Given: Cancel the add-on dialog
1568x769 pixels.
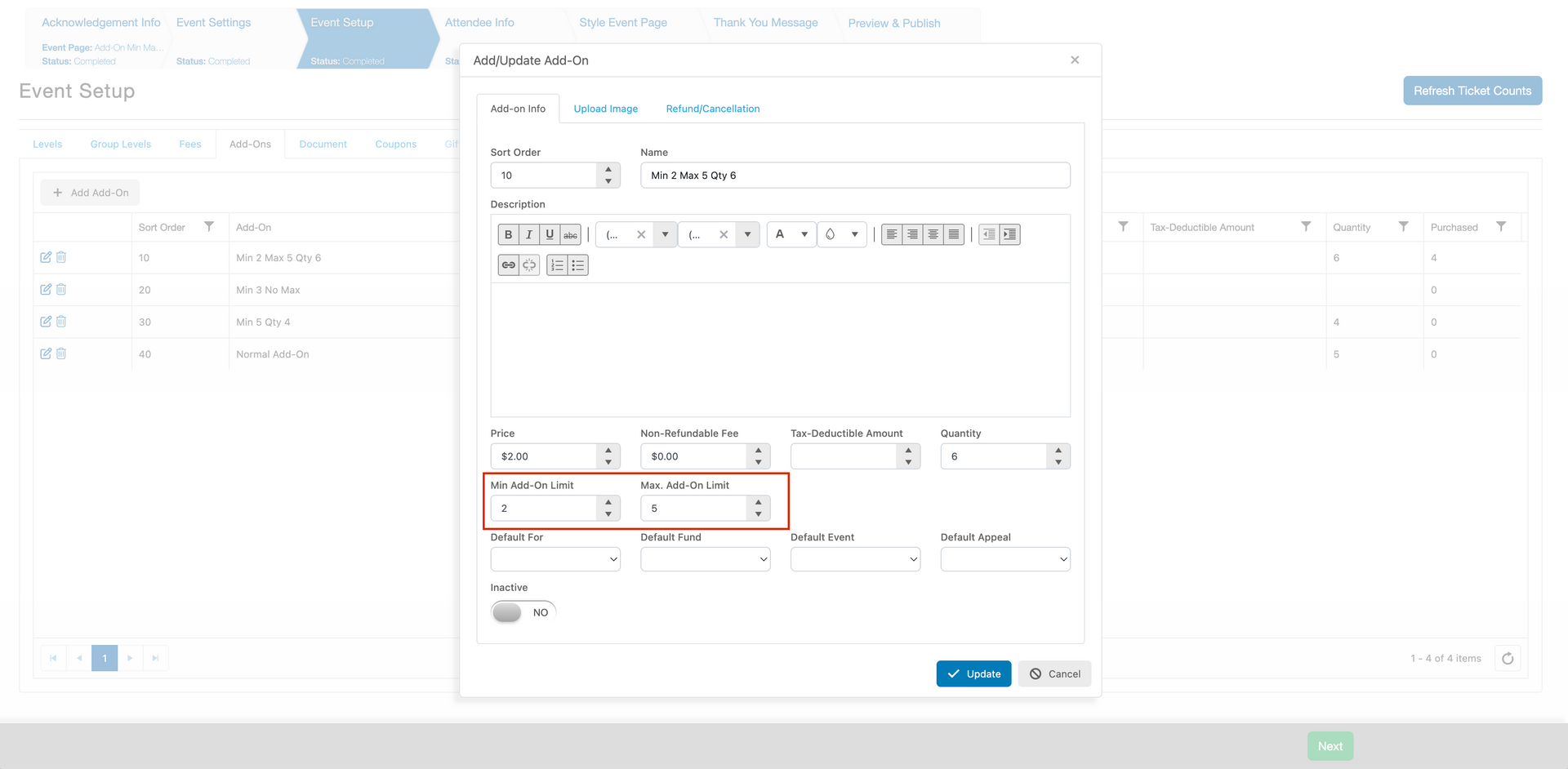Looking at the screenshot, I should pos(1054,673).
